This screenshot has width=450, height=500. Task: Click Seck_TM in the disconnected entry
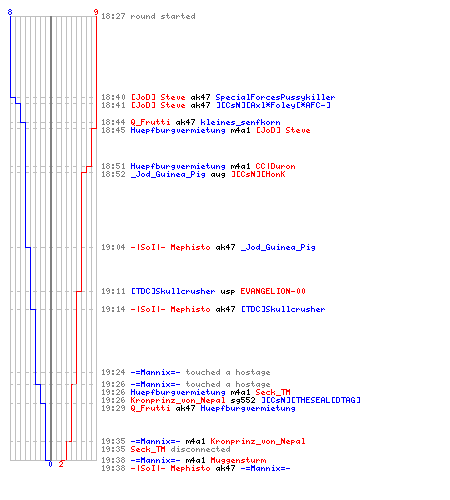pyautogui.click(x=148, y=449)
